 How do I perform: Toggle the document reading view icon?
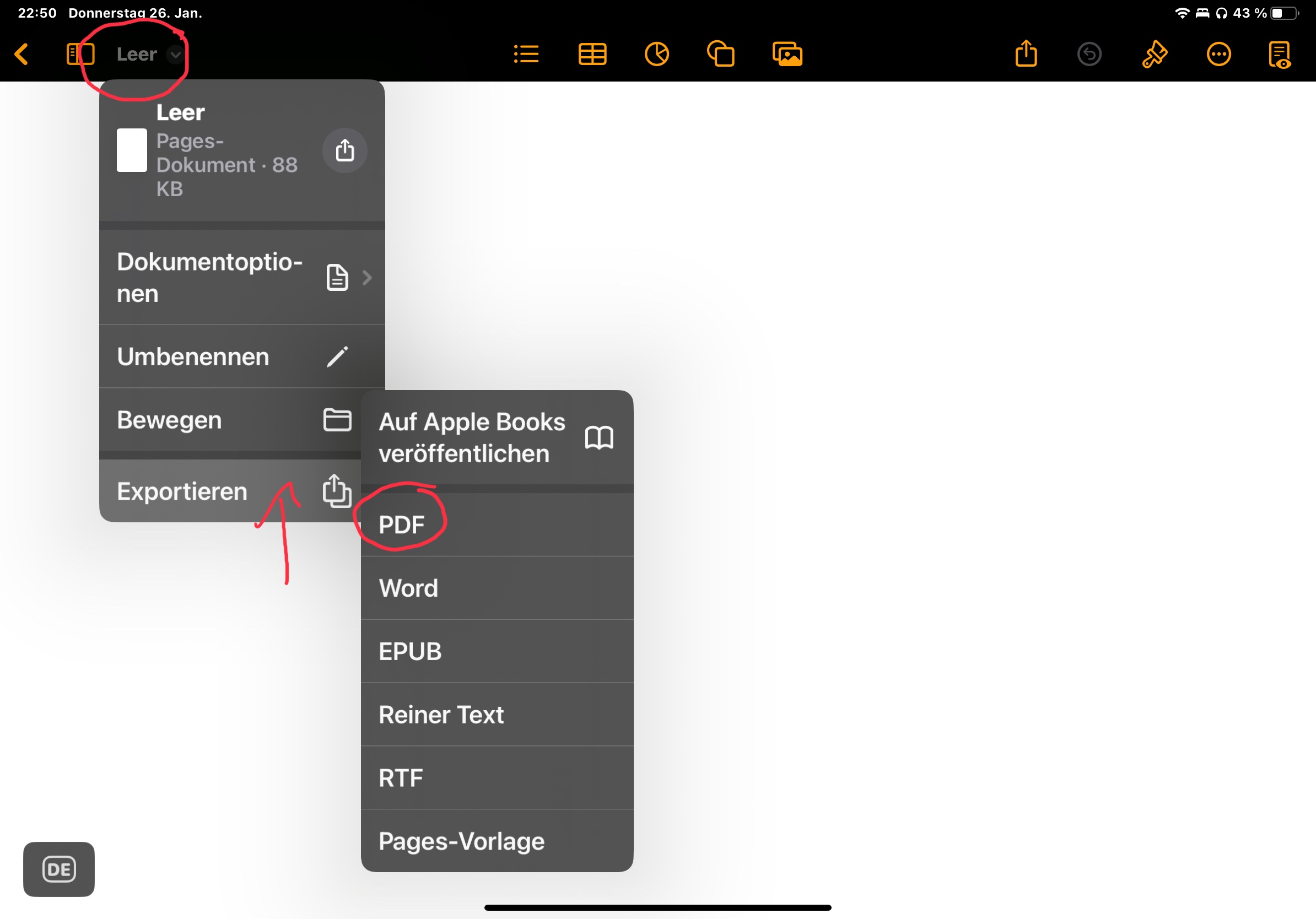tap(1280, 55)
